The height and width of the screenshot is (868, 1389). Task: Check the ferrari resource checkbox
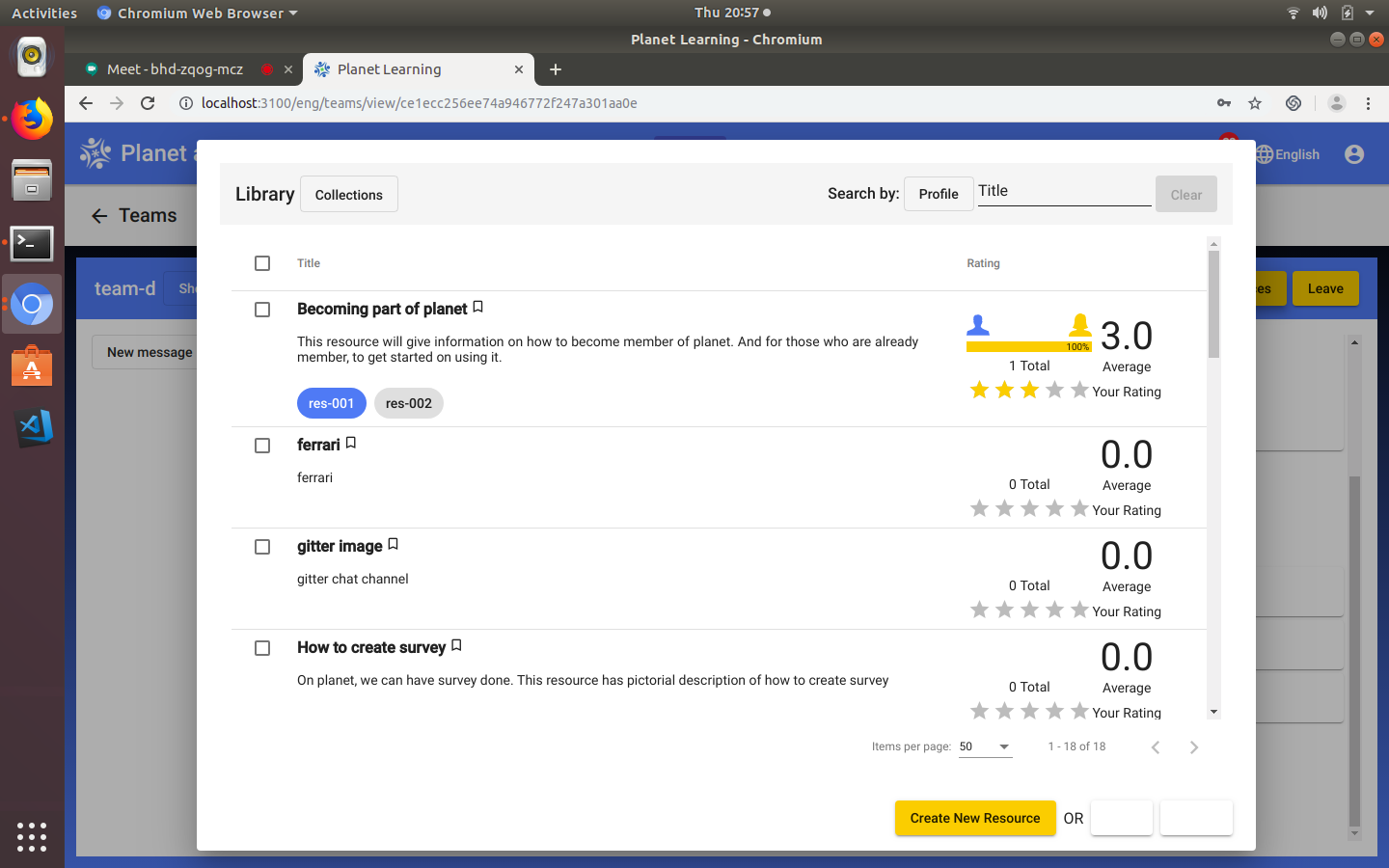tap(262, 446)
